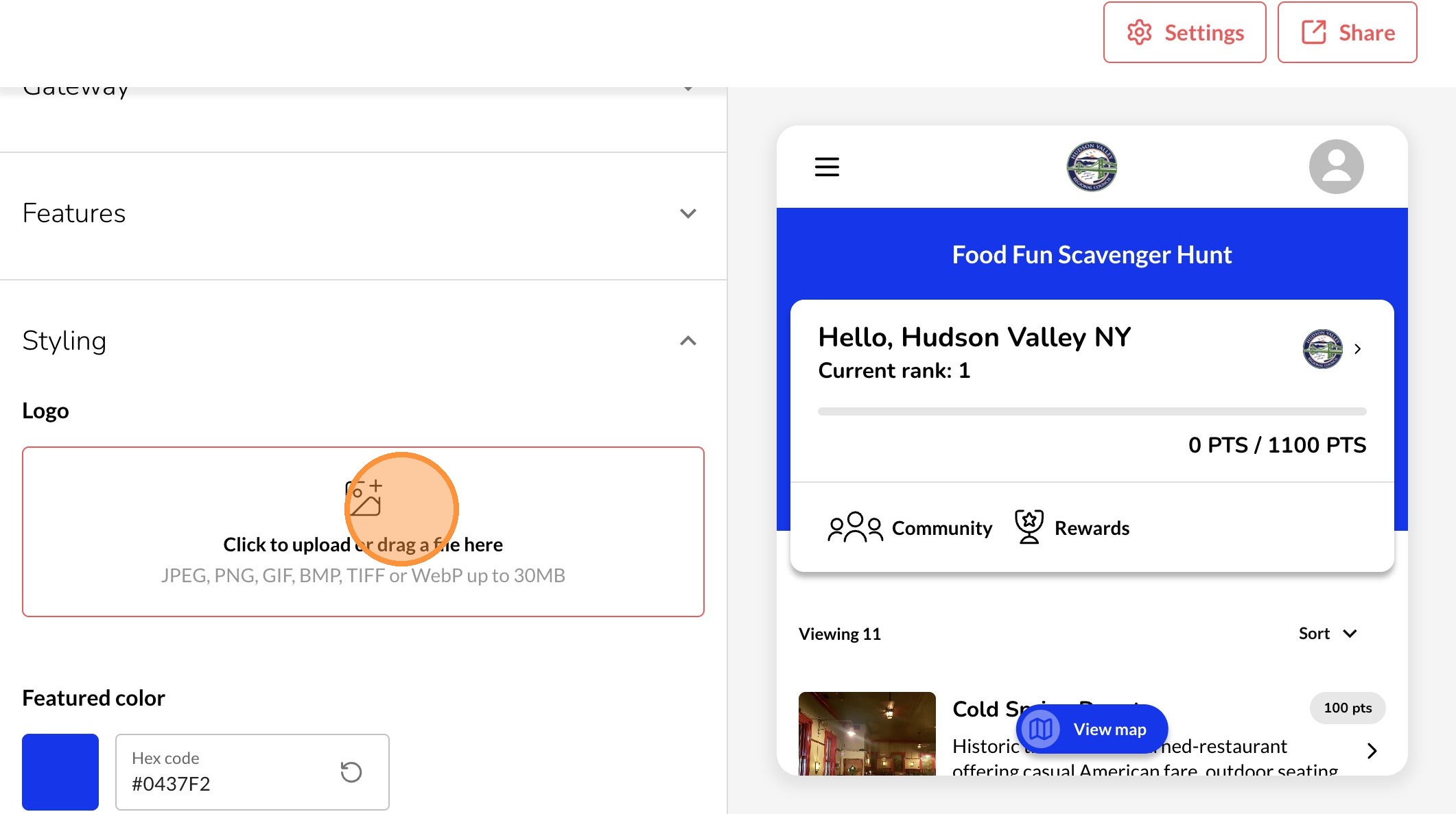Click the Share button
This screenshot has height=814, width=1456.
click(x=1347, y=32)
